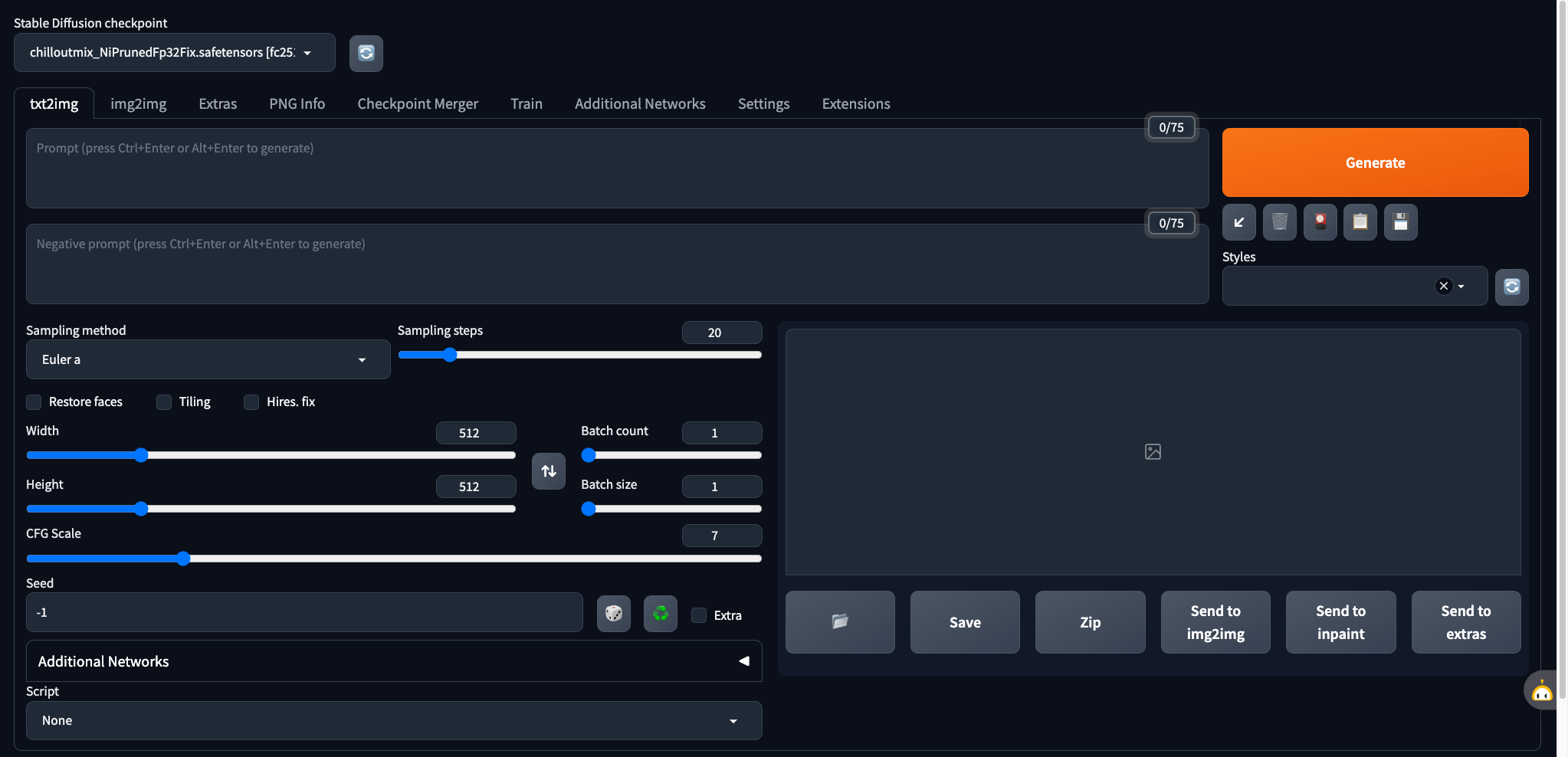Refresh the Stable Diffusion checkpoint list
The height and width of the screenshot is (757, 1568).
tap(366, 53)
